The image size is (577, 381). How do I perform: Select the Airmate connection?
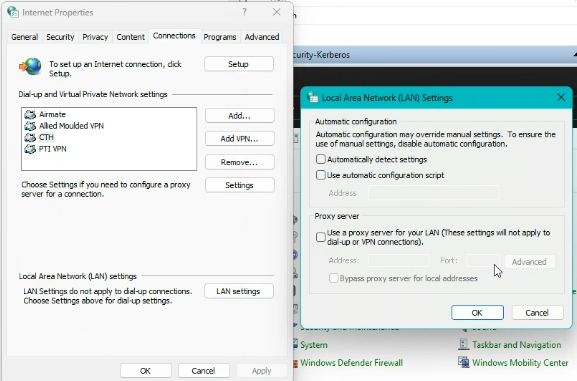[52, 114]
